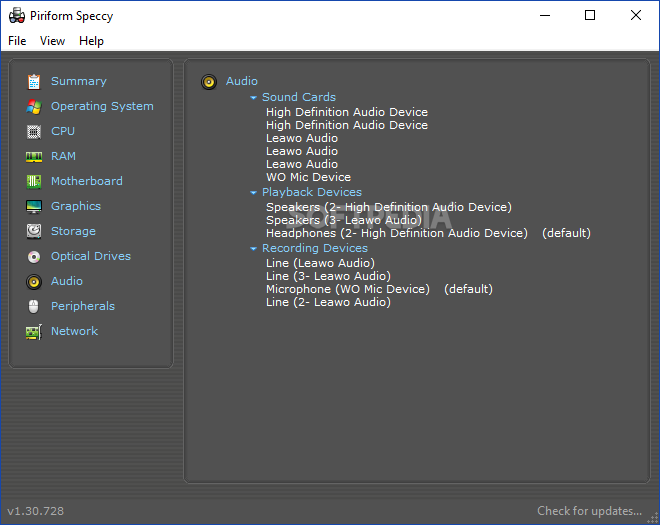Collapse the Sound Cards arrow
This screenshot has height=525, width=660.
click(253, 98)
